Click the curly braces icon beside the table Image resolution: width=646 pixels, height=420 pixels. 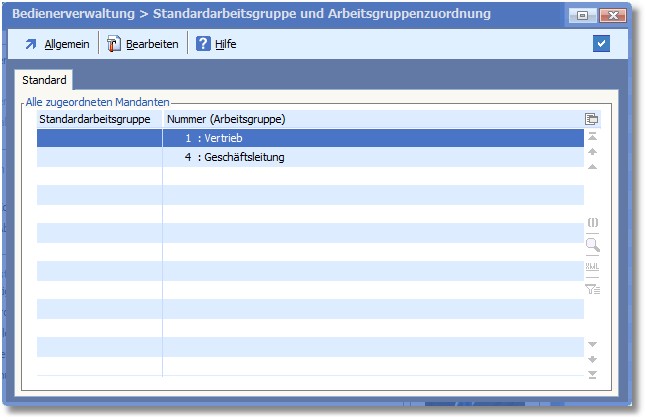592,222
